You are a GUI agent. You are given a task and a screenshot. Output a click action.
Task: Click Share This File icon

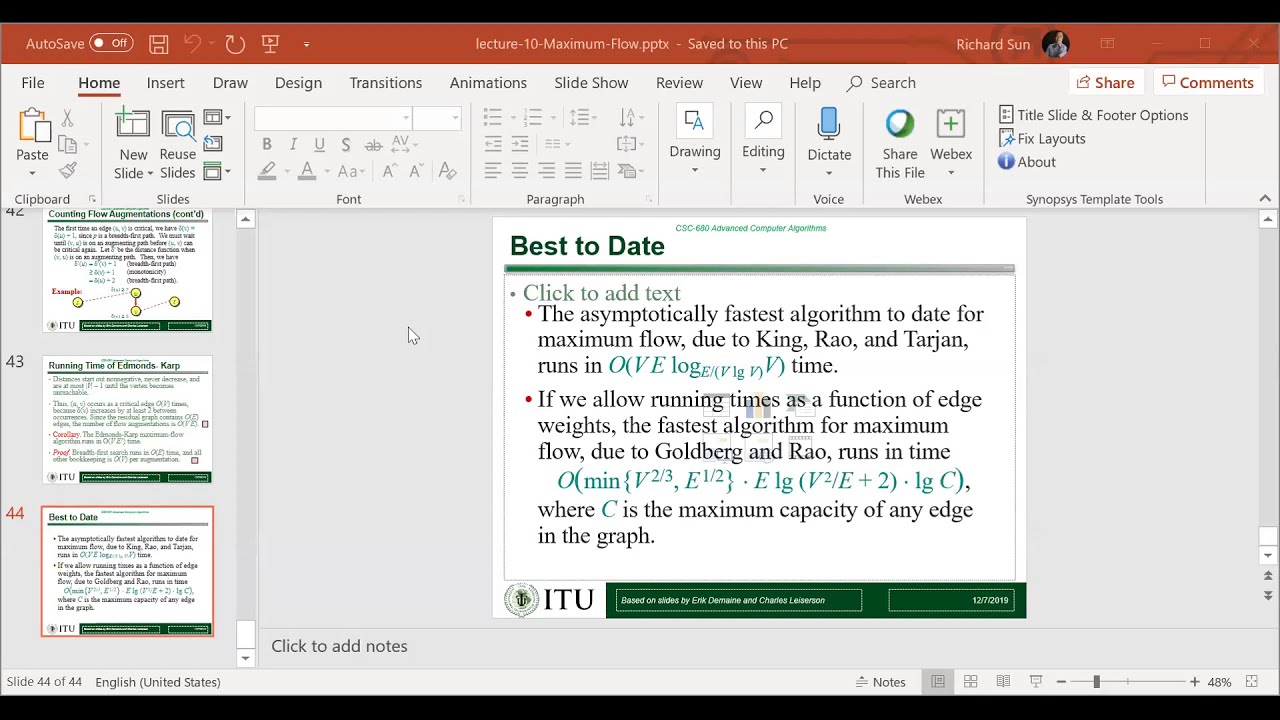pos(900,124)
